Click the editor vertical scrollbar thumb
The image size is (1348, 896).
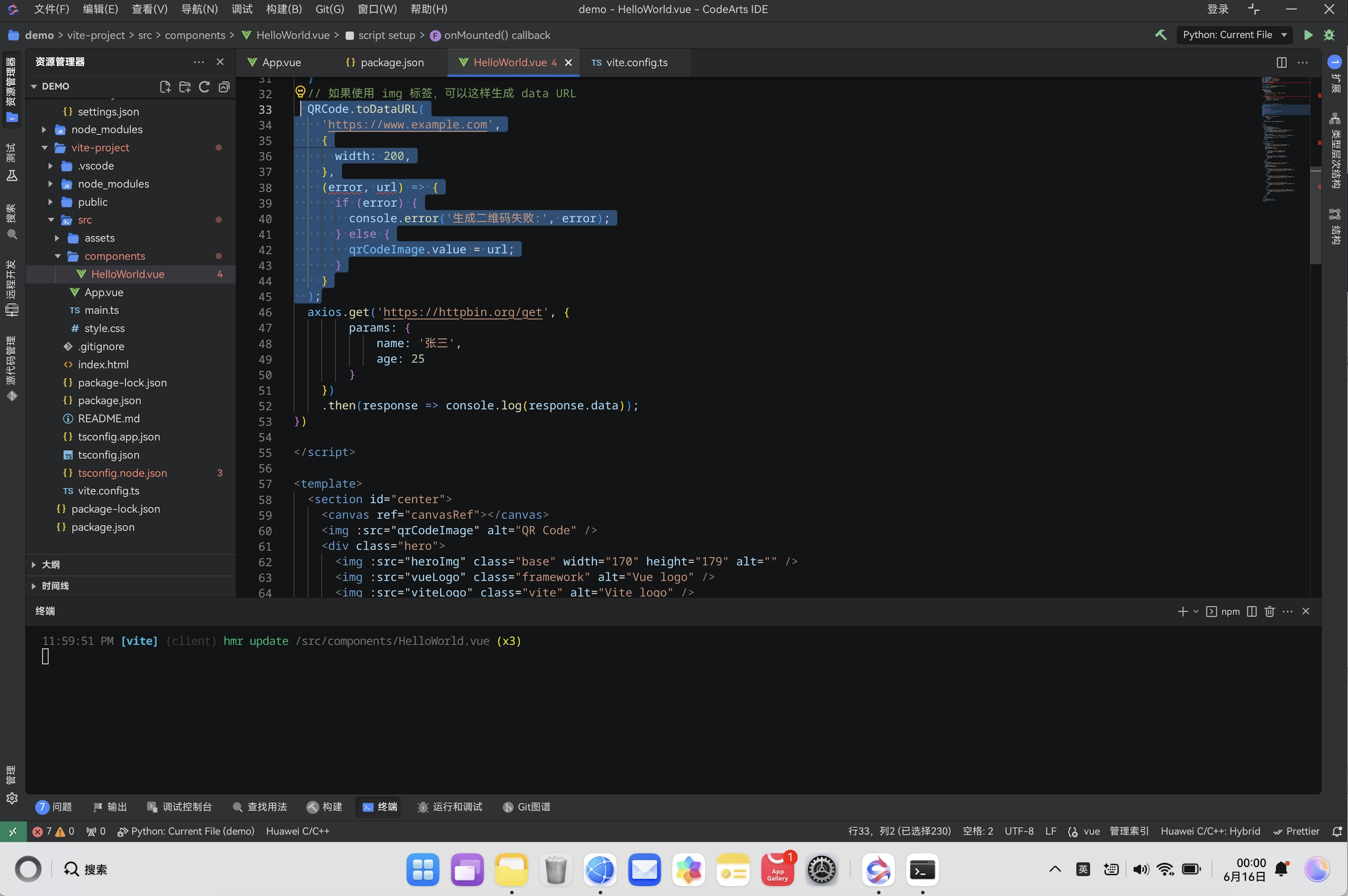click(x=1315, y=216)
